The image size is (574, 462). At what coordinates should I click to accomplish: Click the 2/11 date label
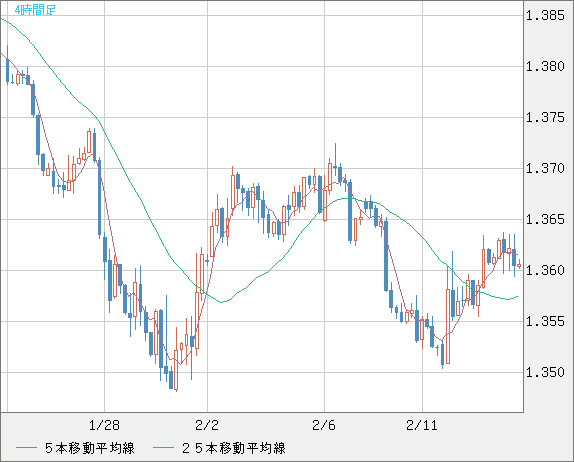422,425
